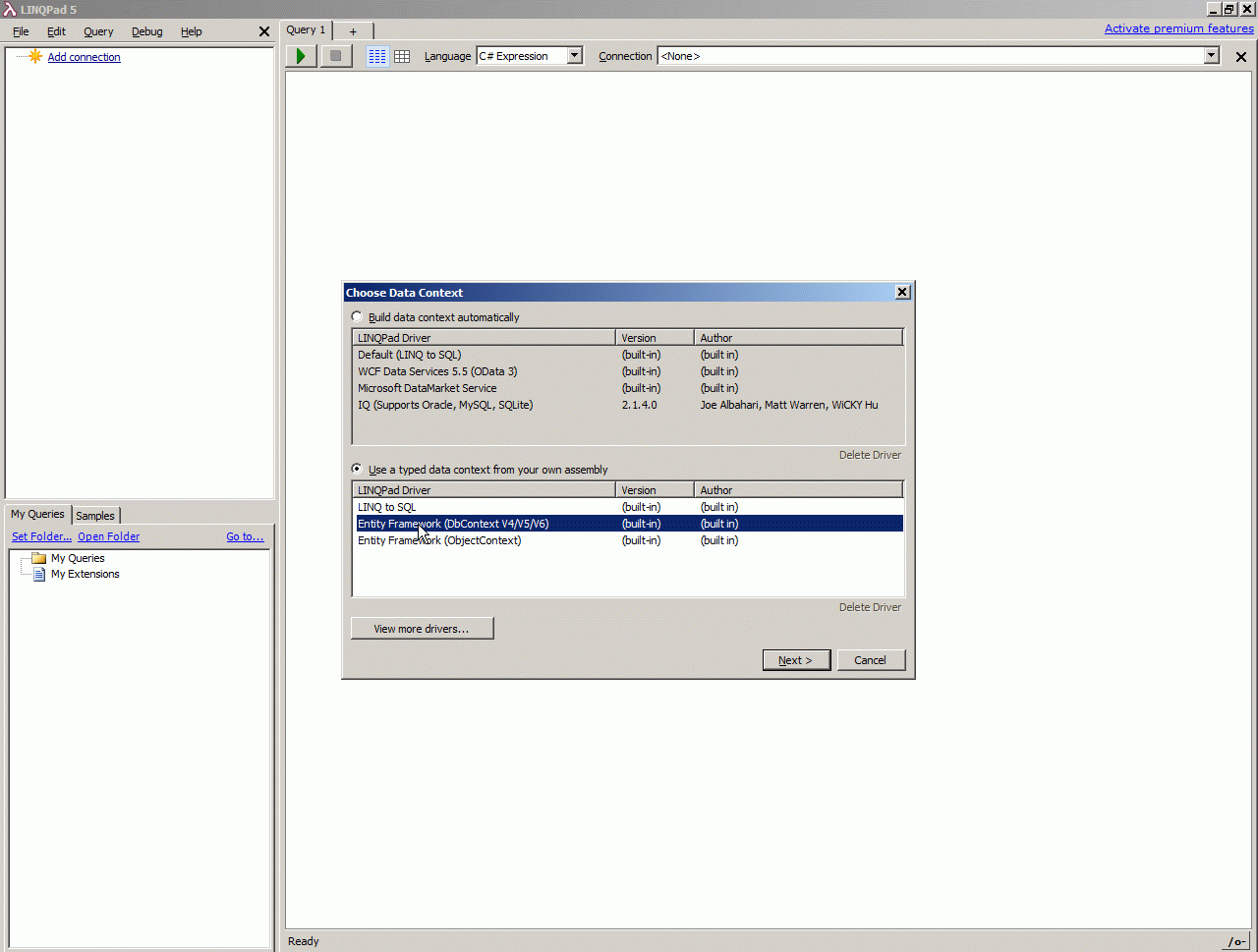Select Entity Framework (DbContext V4/V5/V6) driver
Viewport: 1258px width, 952px height.
coord(627,524)
